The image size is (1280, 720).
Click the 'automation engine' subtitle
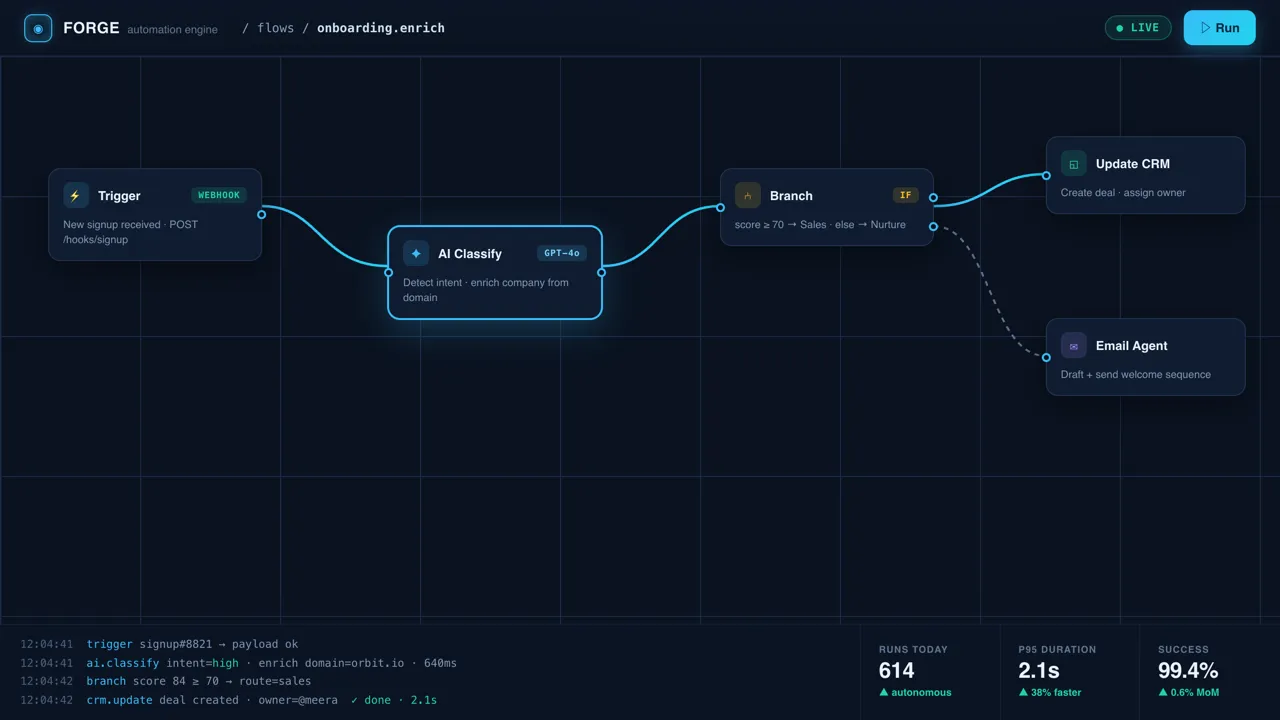172,30
